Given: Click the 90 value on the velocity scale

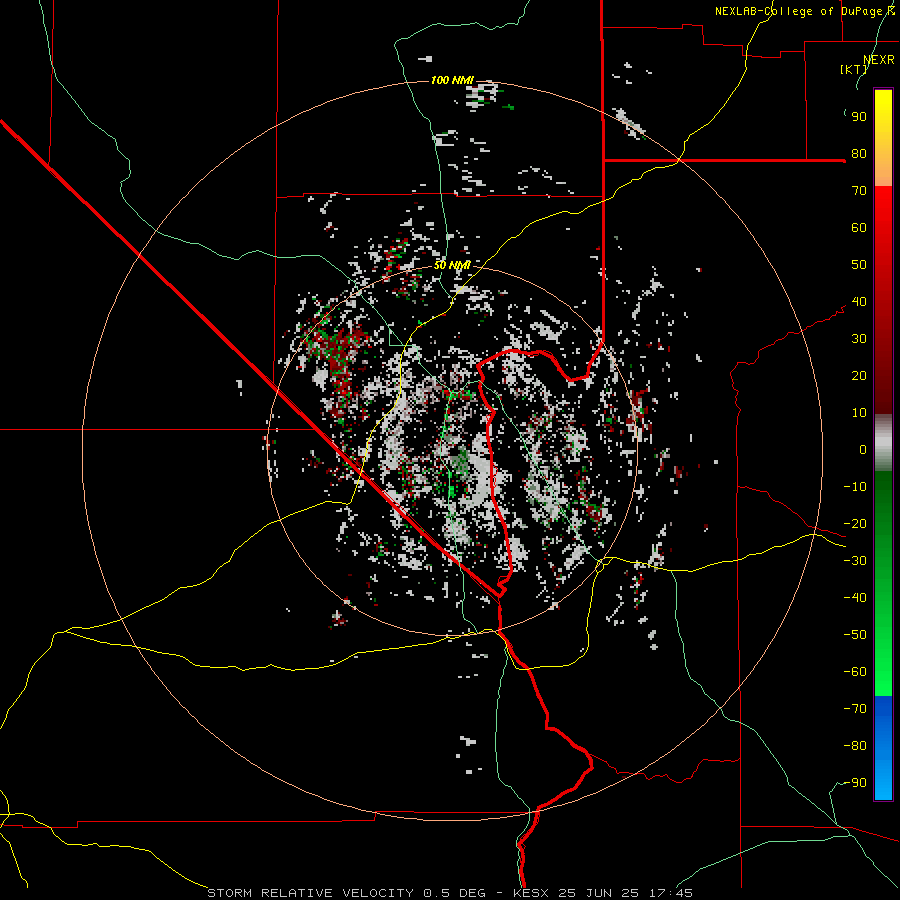Looking at the screenshot, I should tap(859, 117).
